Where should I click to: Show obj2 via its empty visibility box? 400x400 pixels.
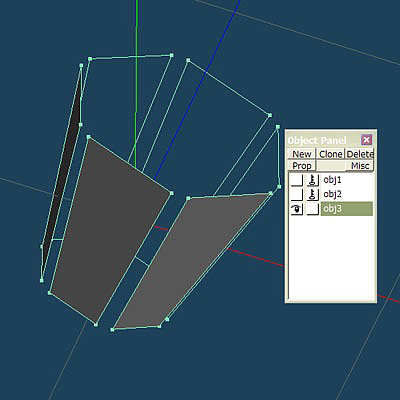pyautogui.click(x=297, y=194)
